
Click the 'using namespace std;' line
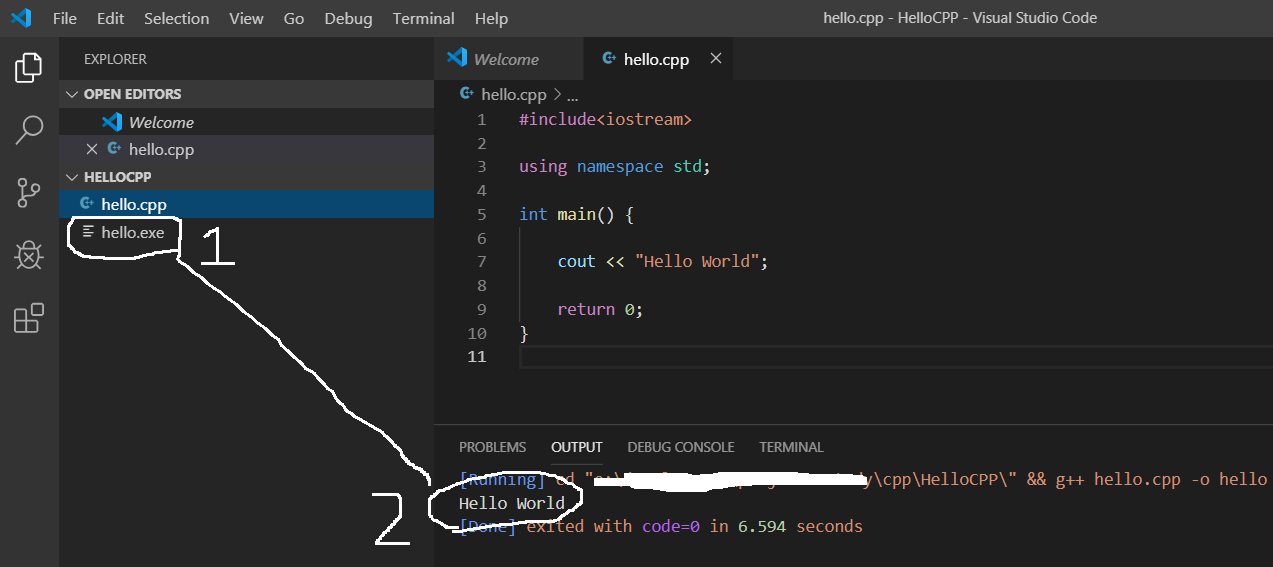615,166
